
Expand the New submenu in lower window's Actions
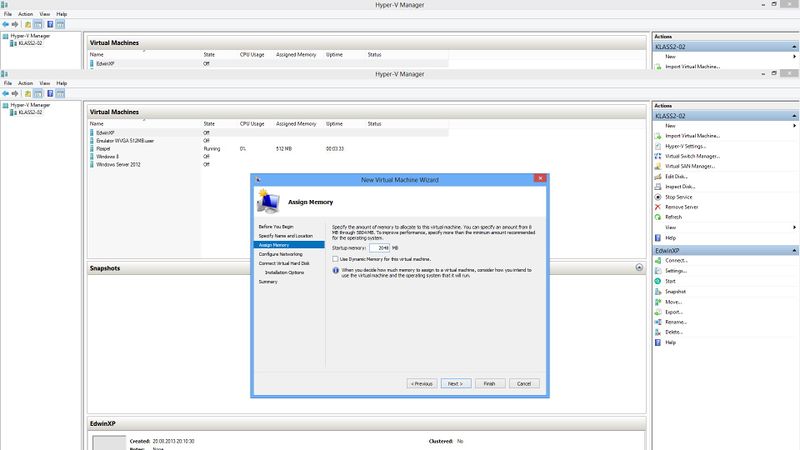[794, 126]
